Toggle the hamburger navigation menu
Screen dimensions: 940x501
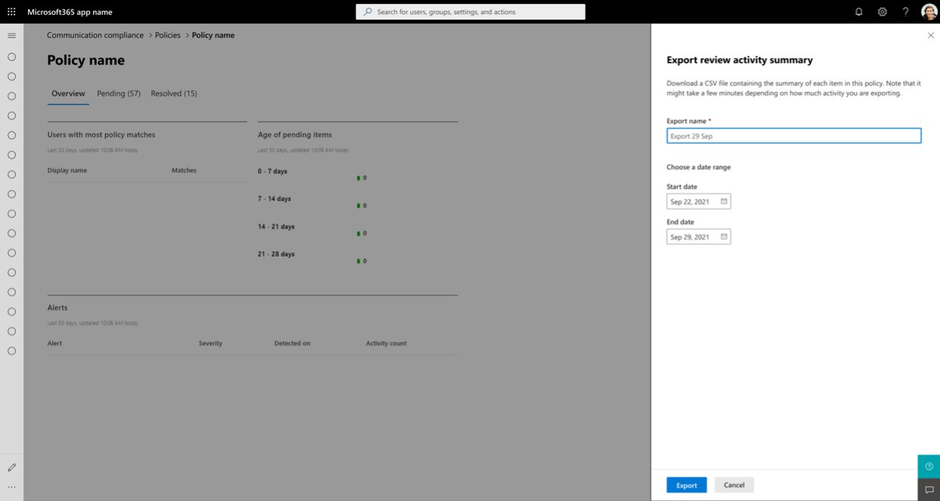(11, 35)
